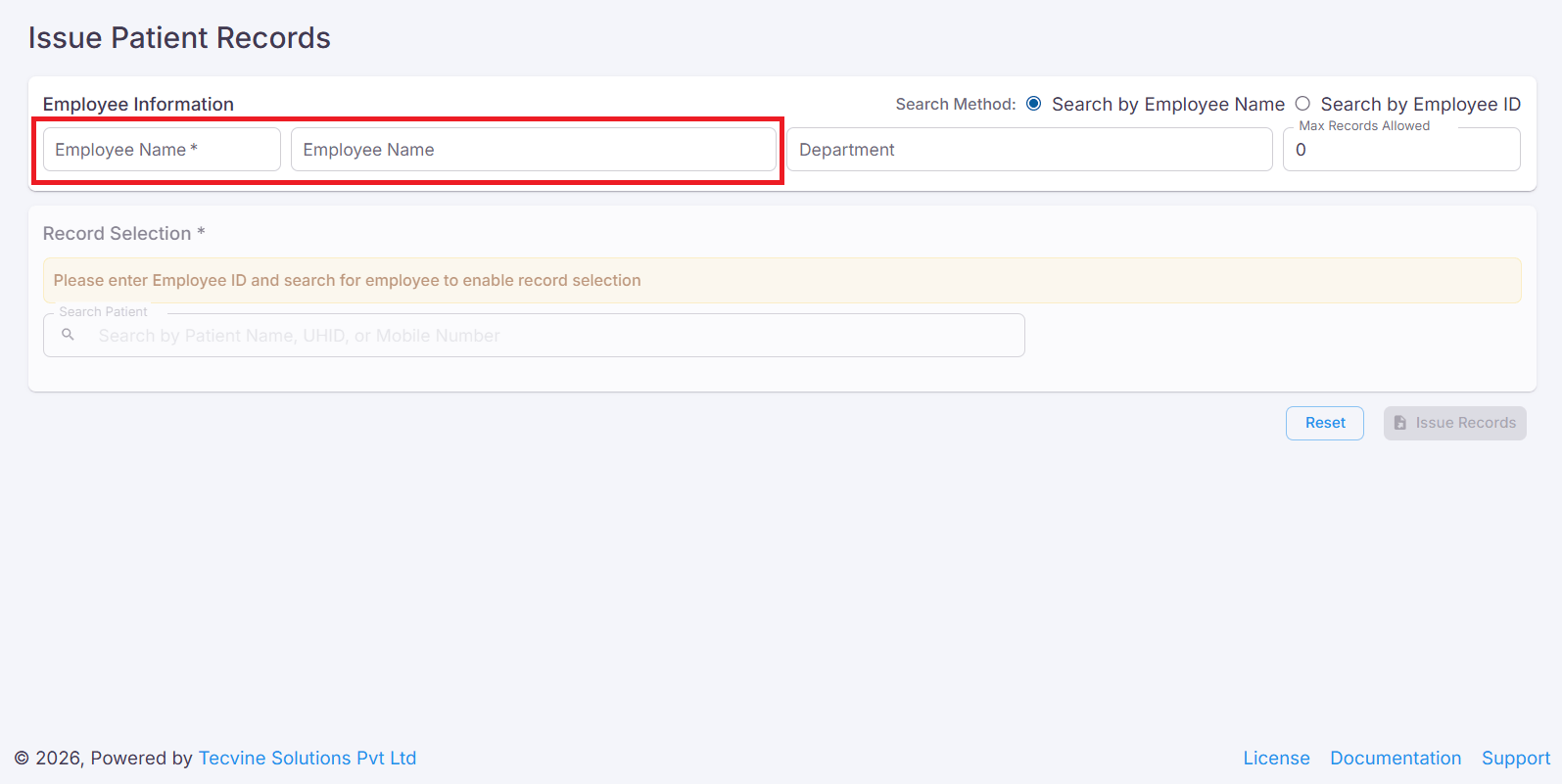
Task: Open the Support footer link
Action: click(1516, 759)
